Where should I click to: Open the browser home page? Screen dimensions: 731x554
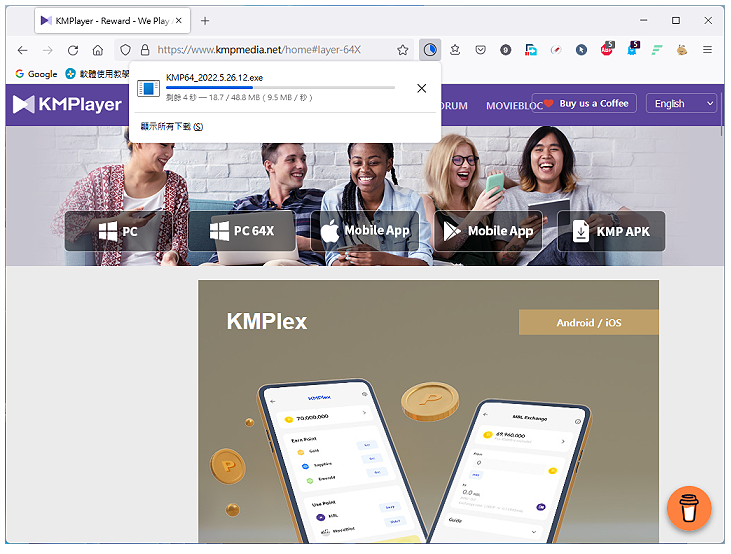click(98, 50)
